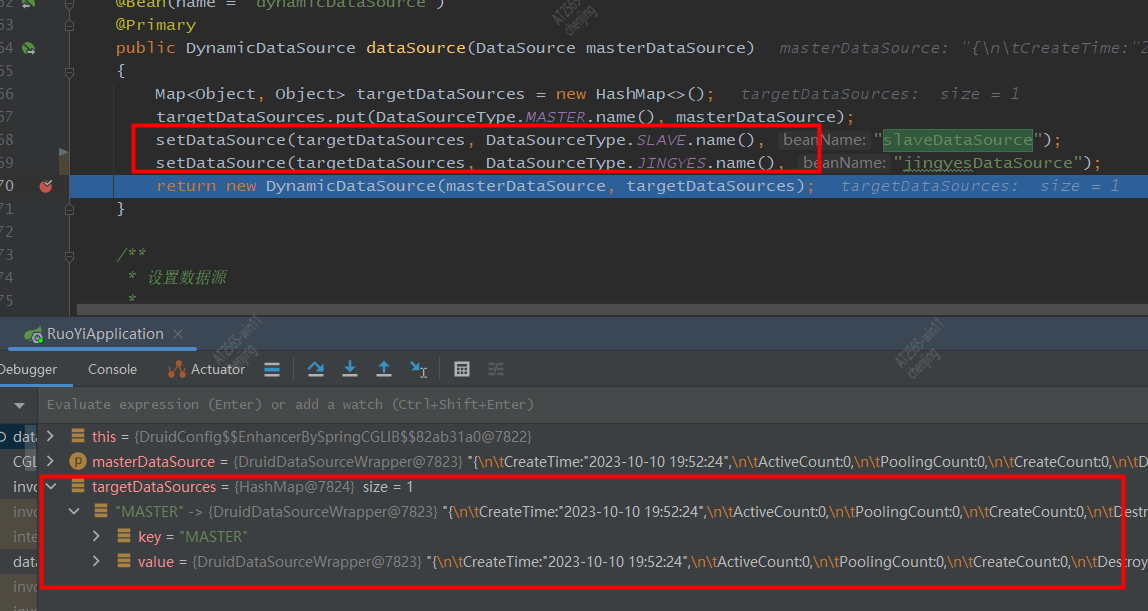Click the editor horizontal scrollbar
This screenshot has width=1148, height=611.
(612, 310)
